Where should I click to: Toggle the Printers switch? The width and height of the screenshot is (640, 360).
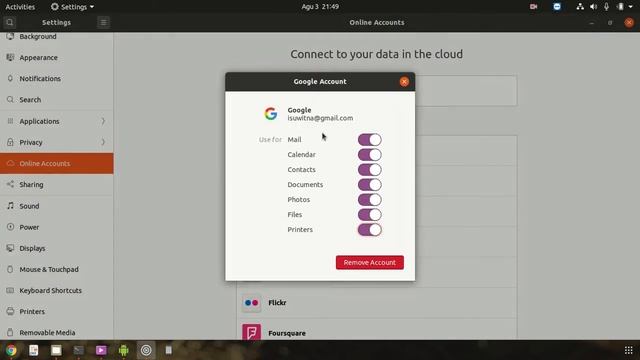point(369,230)
